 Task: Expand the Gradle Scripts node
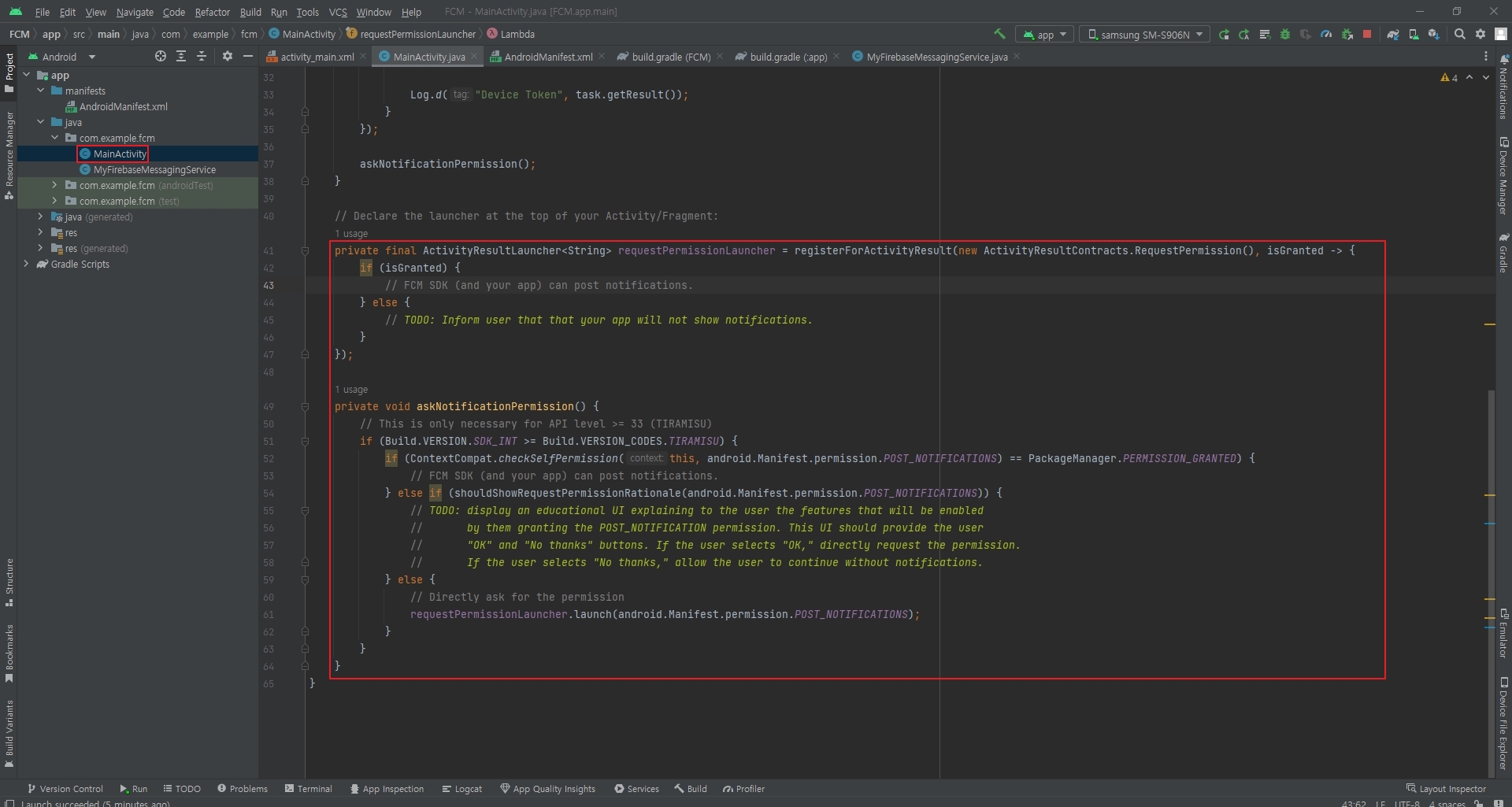tap(26, 264)
